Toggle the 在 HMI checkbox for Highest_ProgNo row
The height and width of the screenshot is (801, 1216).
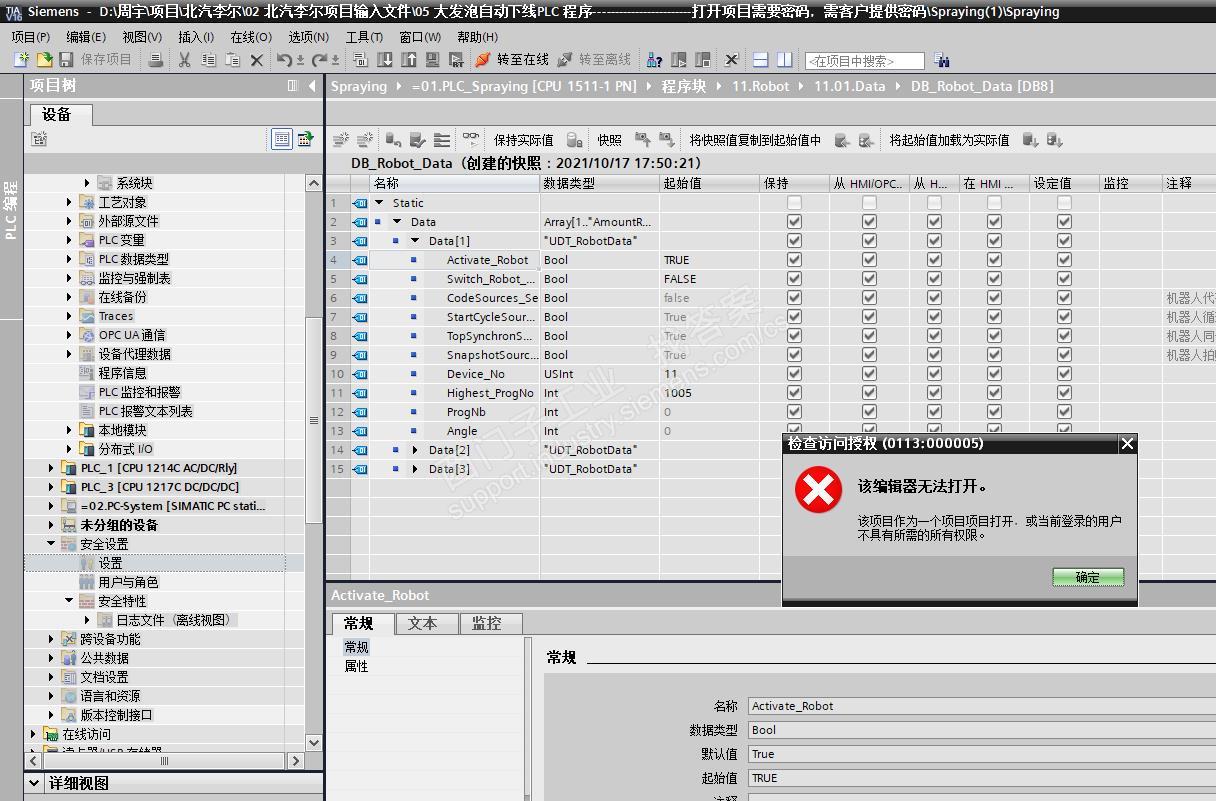pos(994,393)
